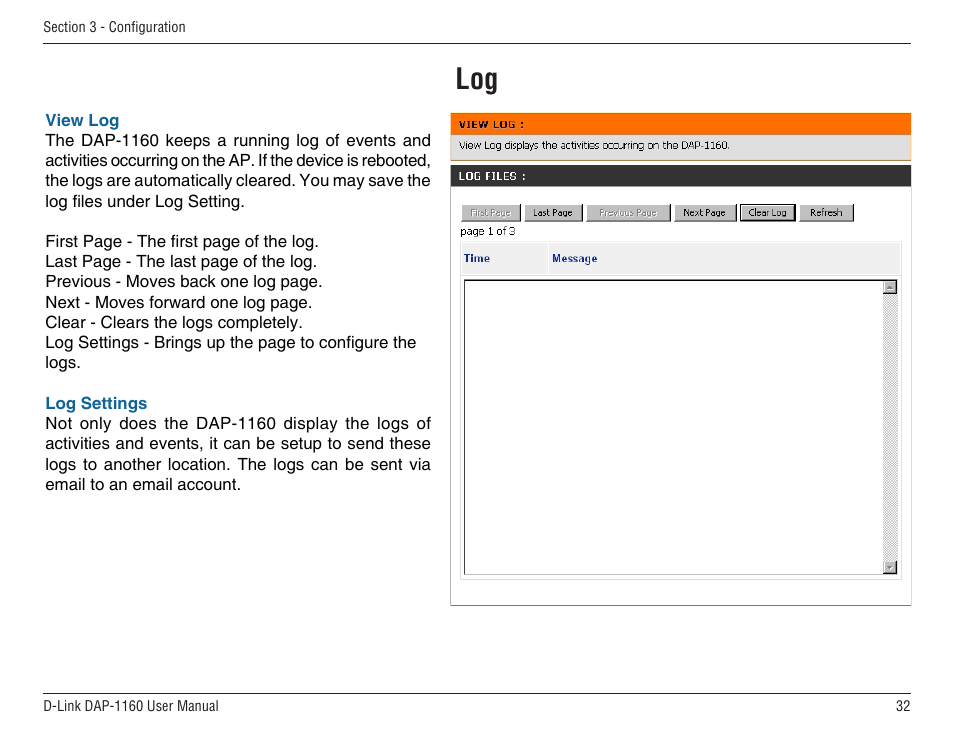Click the 'Previous - Moves back' line
The height and width of the screenshot is (738, 954).
pyautogui.click(x=184, y=282)
